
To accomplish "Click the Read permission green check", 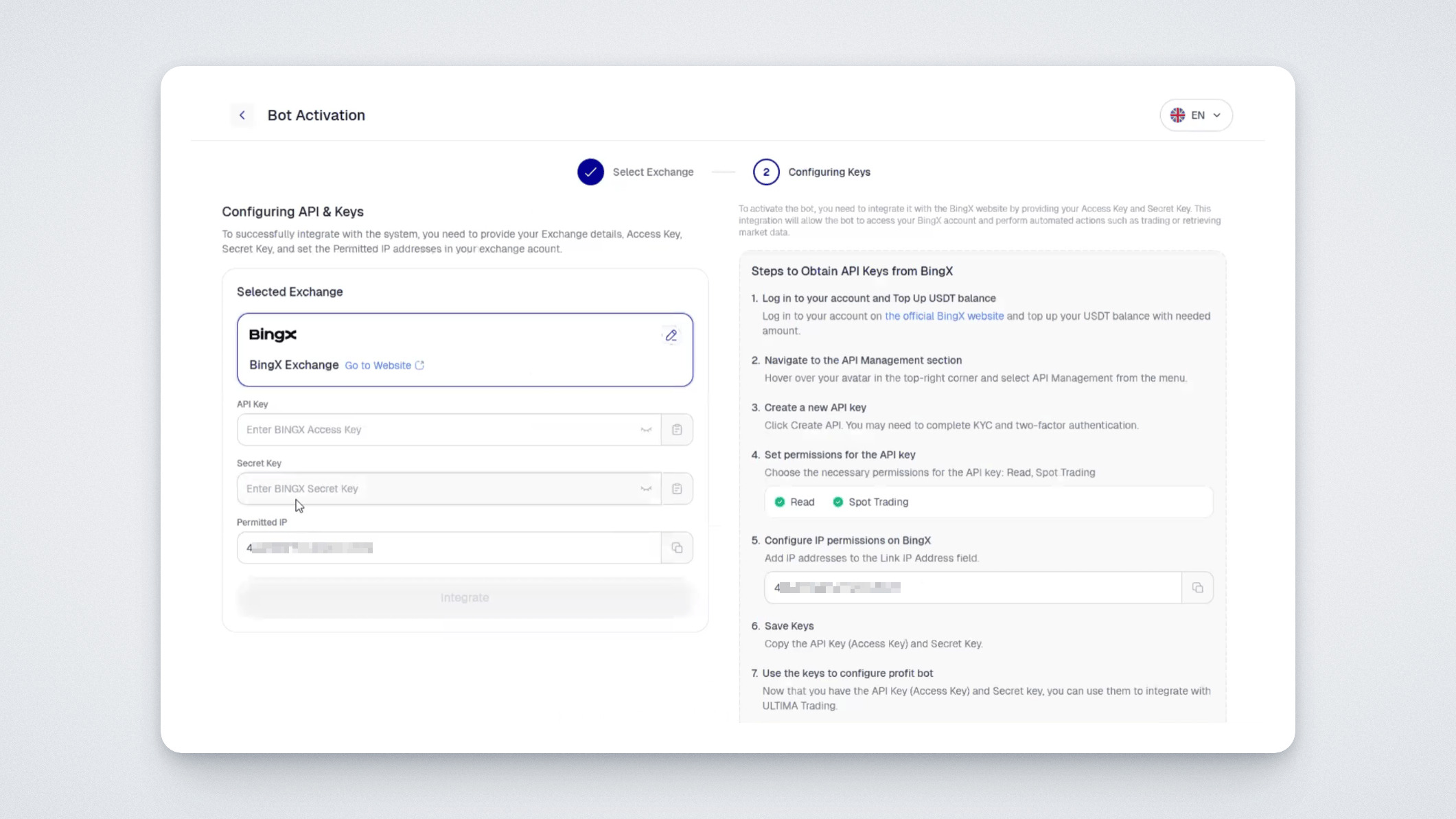I will [780, 502].
